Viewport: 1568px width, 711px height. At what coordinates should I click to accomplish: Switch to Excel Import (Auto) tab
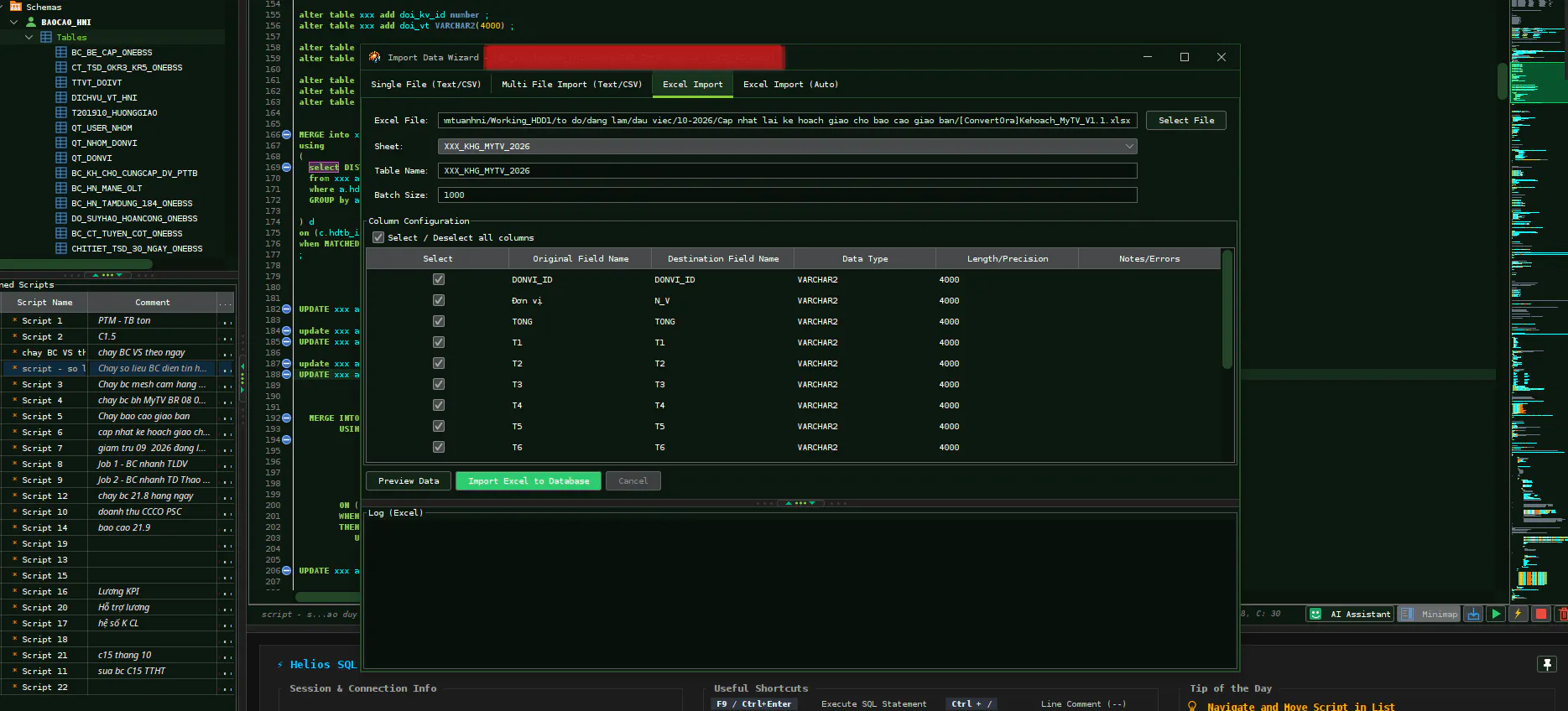[x=790, y=84]
